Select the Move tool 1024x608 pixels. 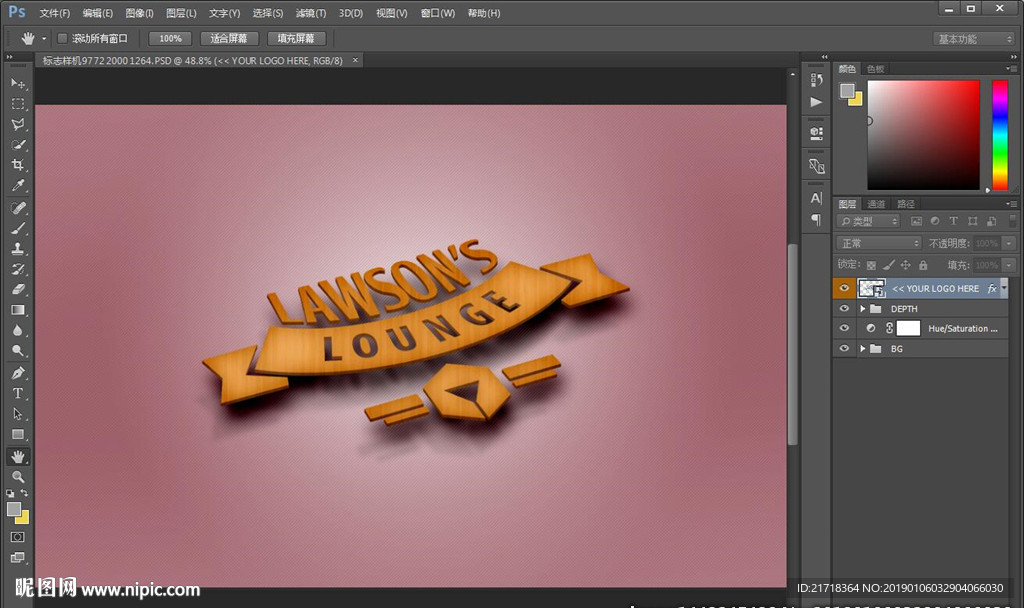[x=18, y=84]
